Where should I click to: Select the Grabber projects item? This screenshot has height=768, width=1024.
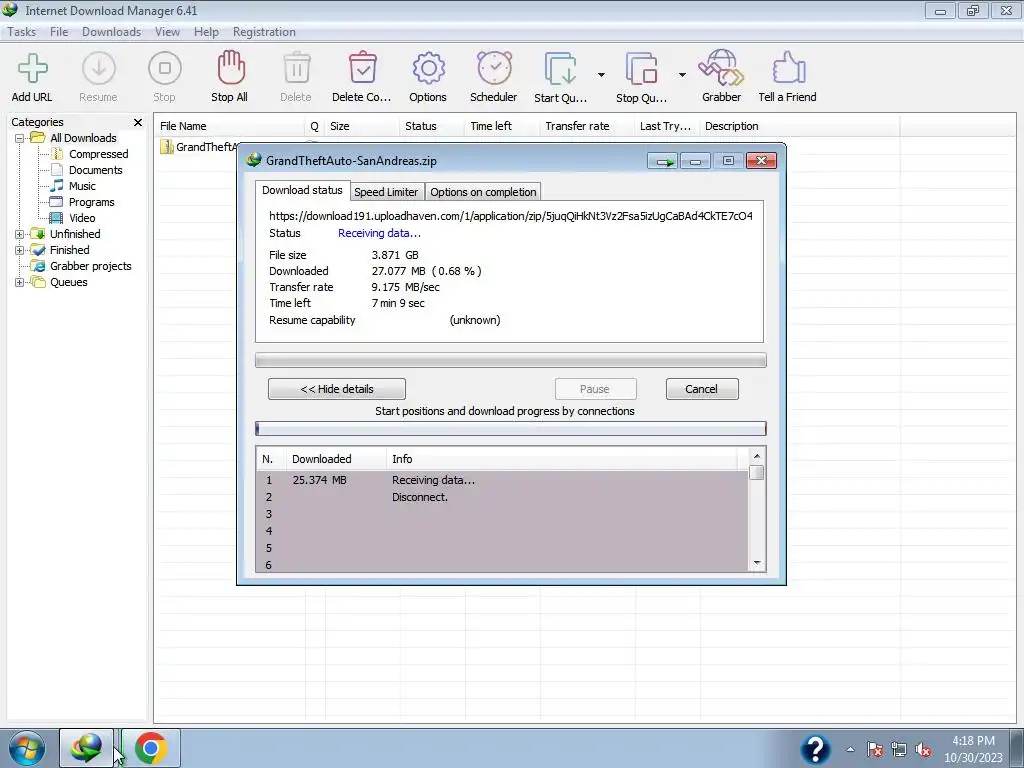[x=91, y=266]
